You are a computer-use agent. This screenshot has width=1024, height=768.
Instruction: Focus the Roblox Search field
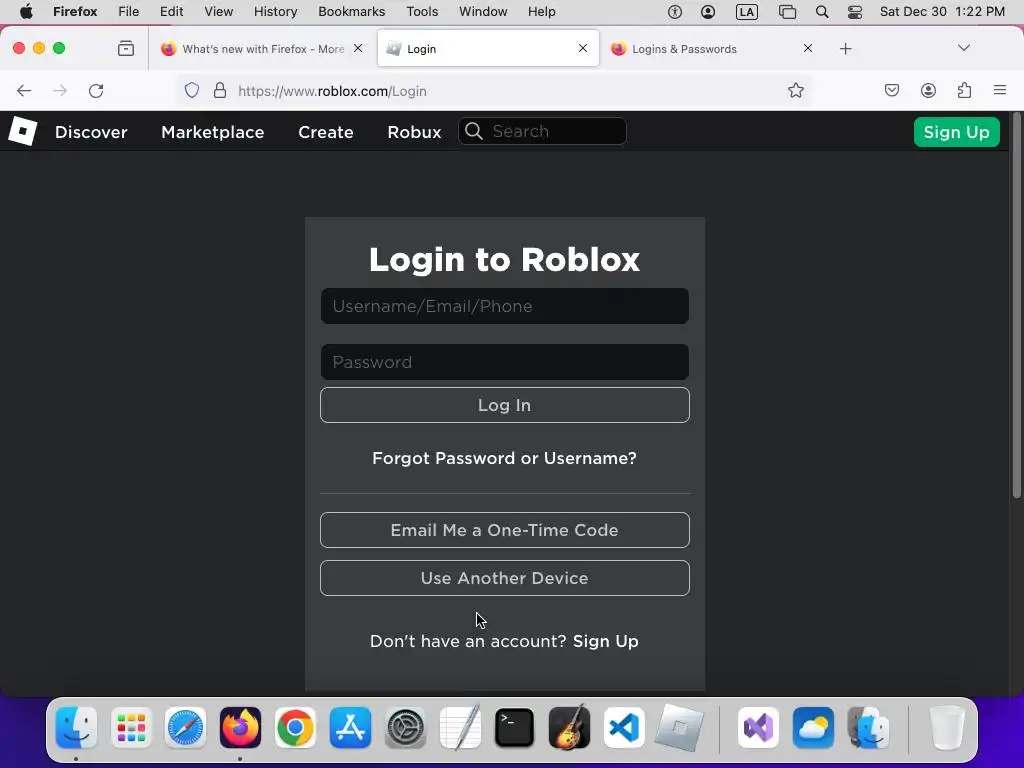543,131
